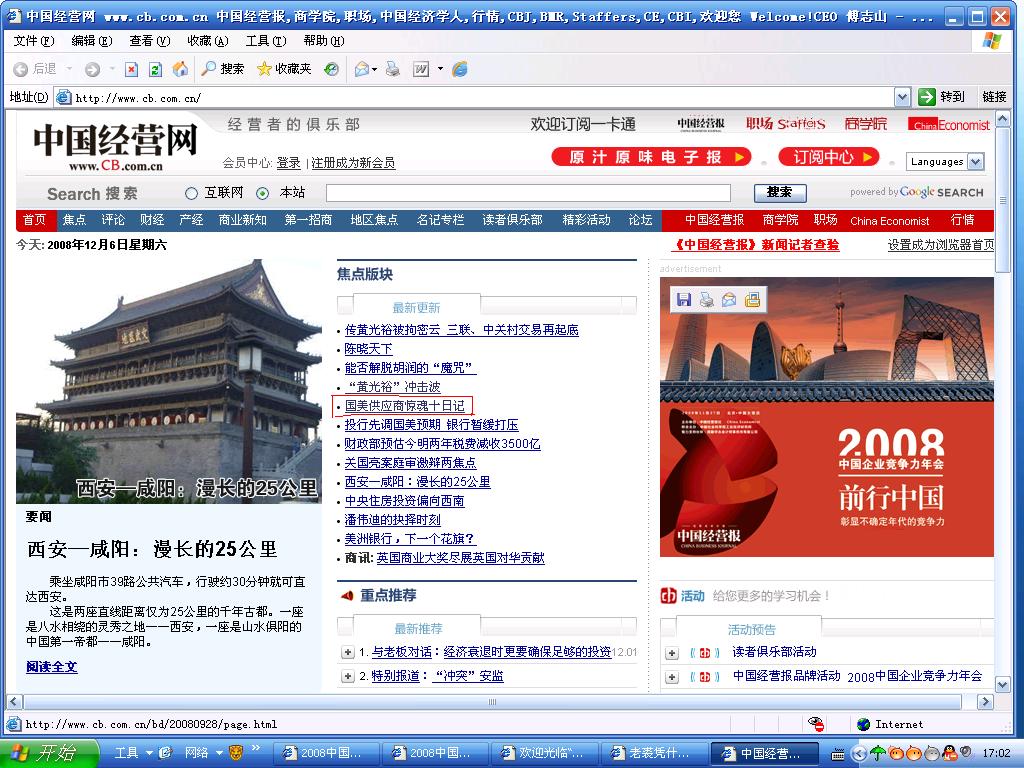Open the Forward button history dropdown arrow
This screenshot has width=1024, height=768.
(x=112, y=69)
